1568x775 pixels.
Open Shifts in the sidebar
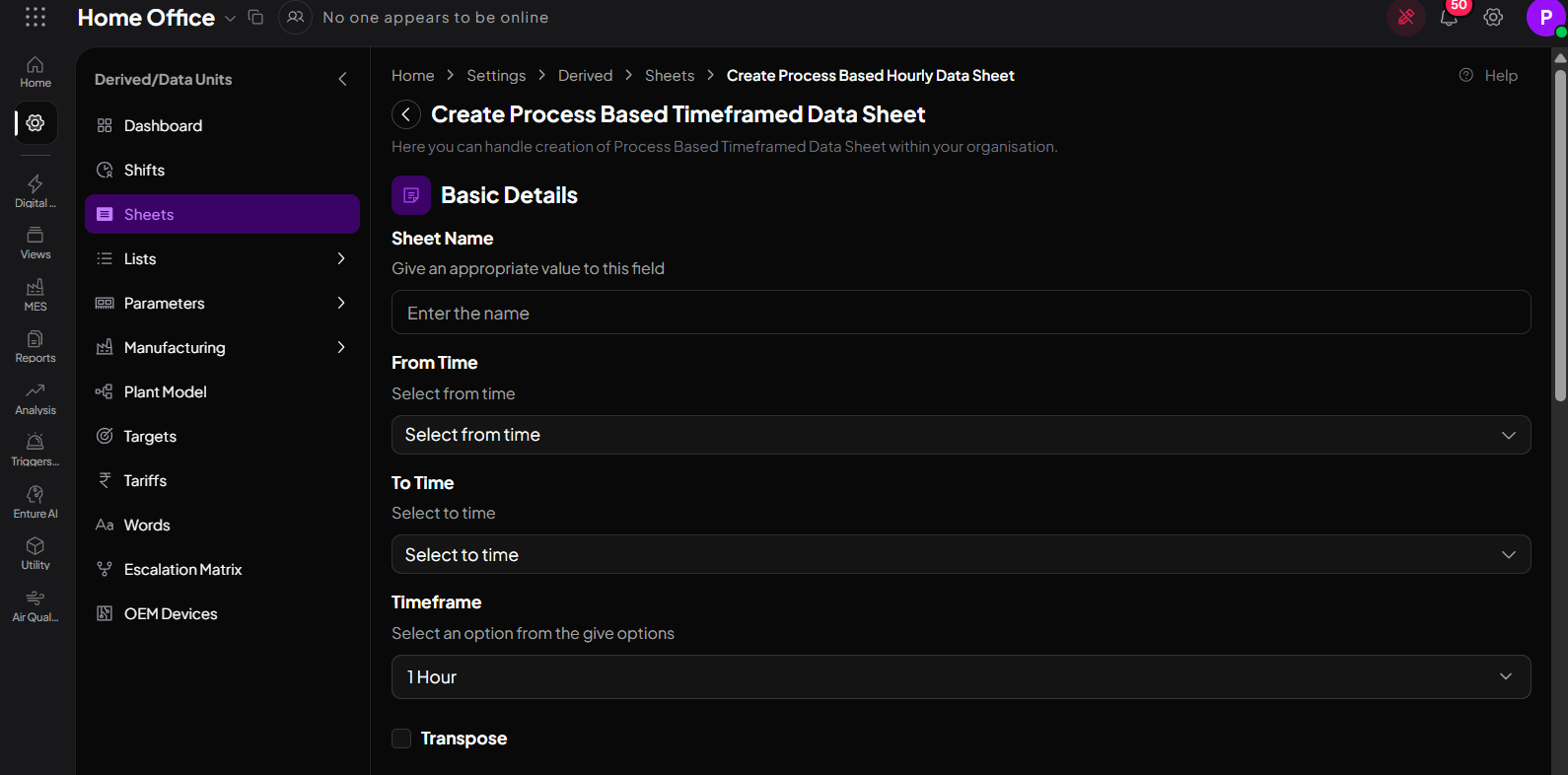click(x=222, y=170)
